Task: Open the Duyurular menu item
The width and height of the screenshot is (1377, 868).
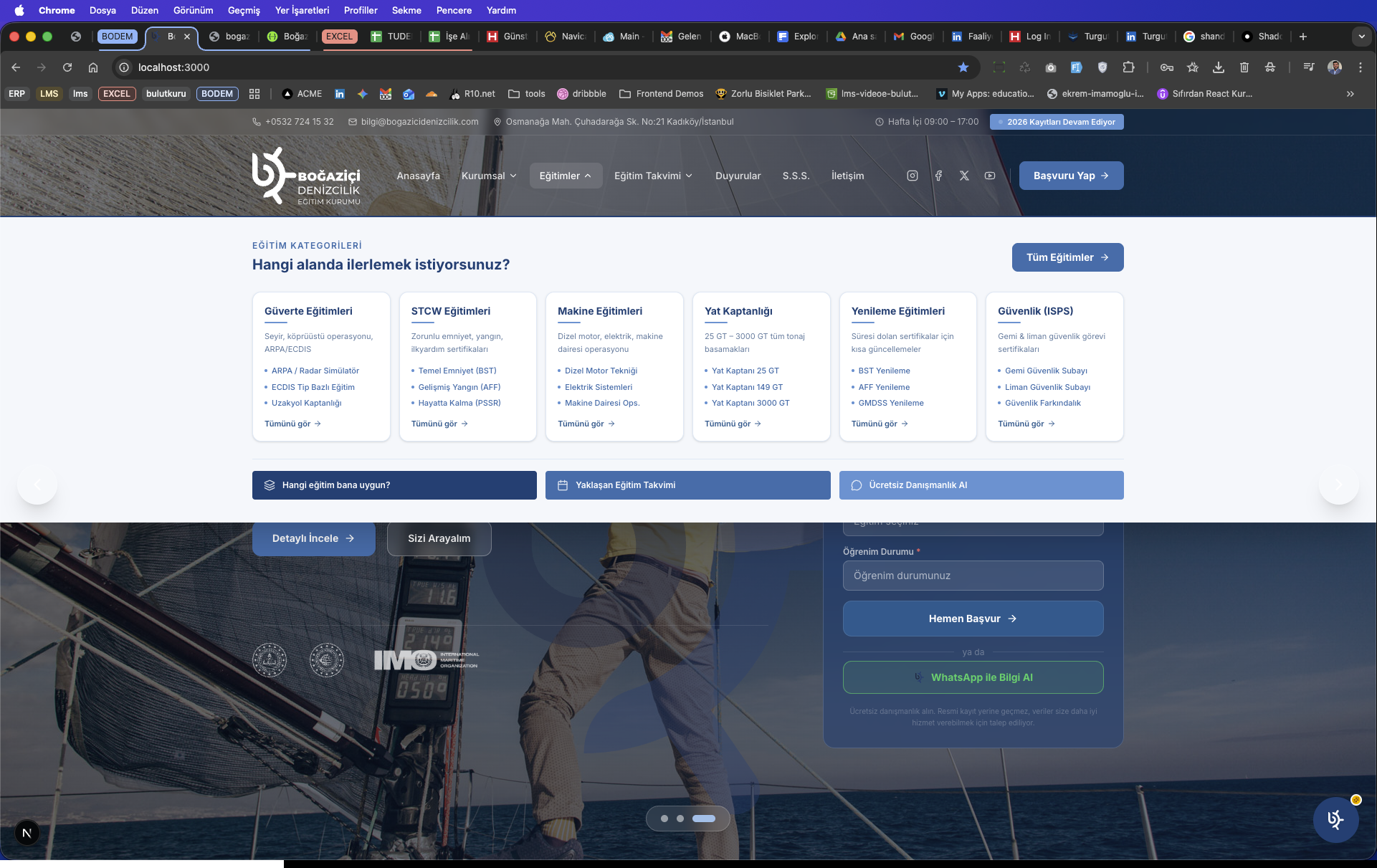Action: tap(738, 176)
